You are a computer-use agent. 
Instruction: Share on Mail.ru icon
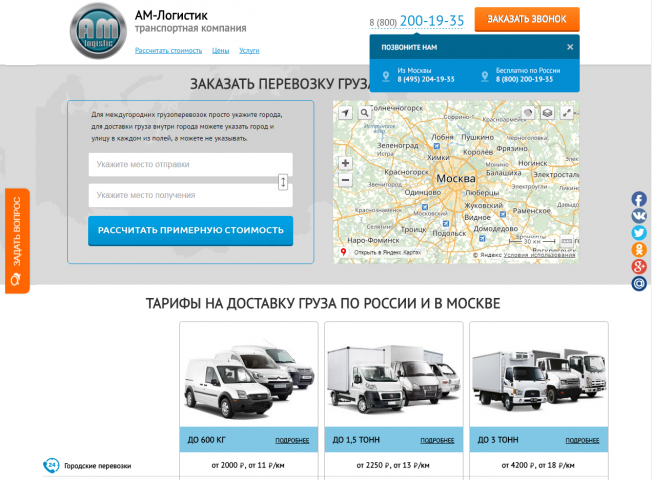[x=639, y=283]
